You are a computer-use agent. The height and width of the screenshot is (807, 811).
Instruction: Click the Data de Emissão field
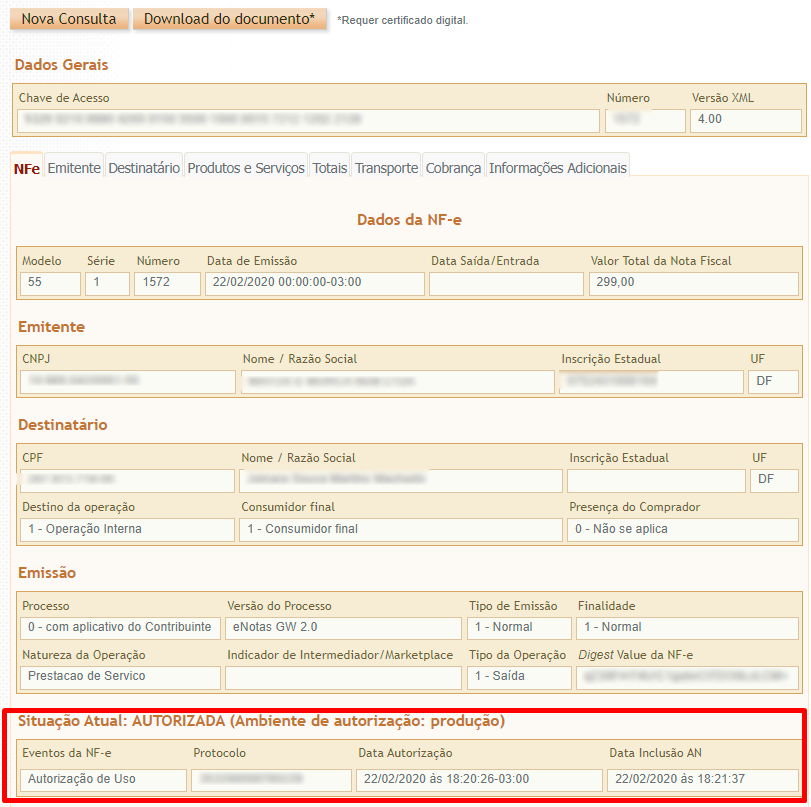[314, 284]
